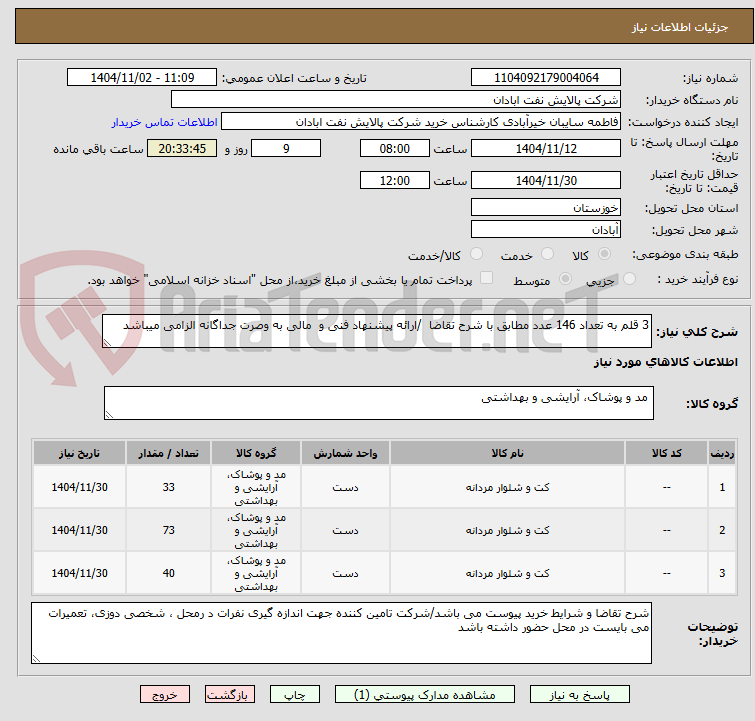Click the پاسخ به نیاز button
The image size is (755, 721).
coord(580,695)
